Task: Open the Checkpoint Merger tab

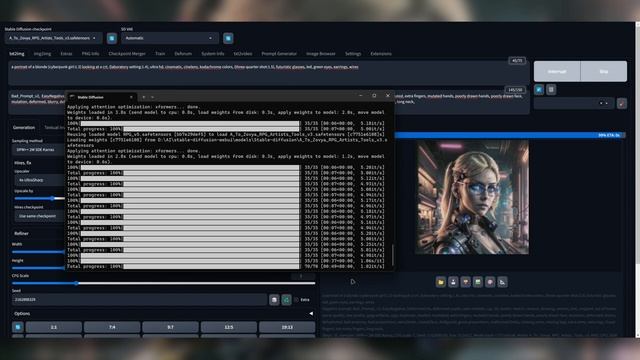Action: pos(127,53)
